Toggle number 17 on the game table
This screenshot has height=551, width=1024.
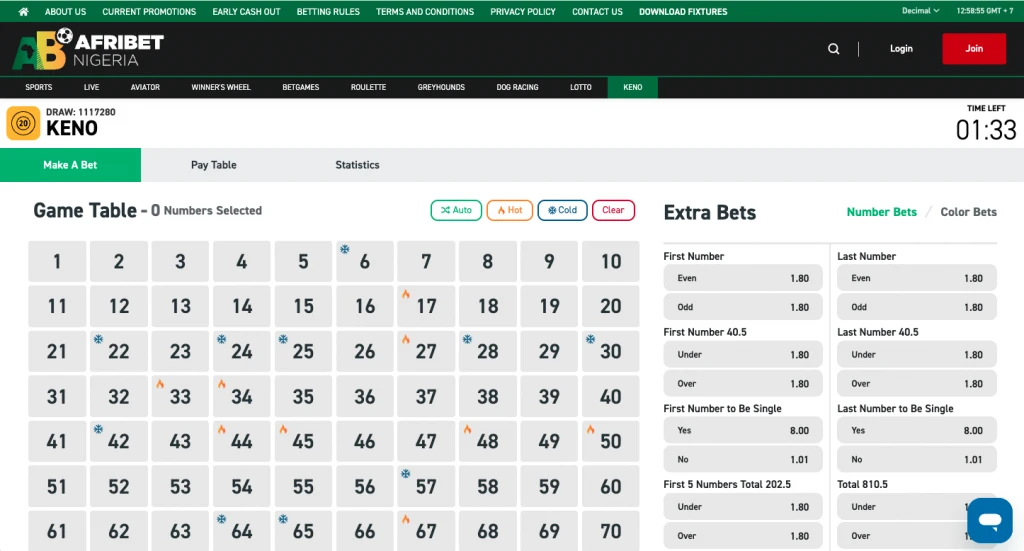pos(426,306)
